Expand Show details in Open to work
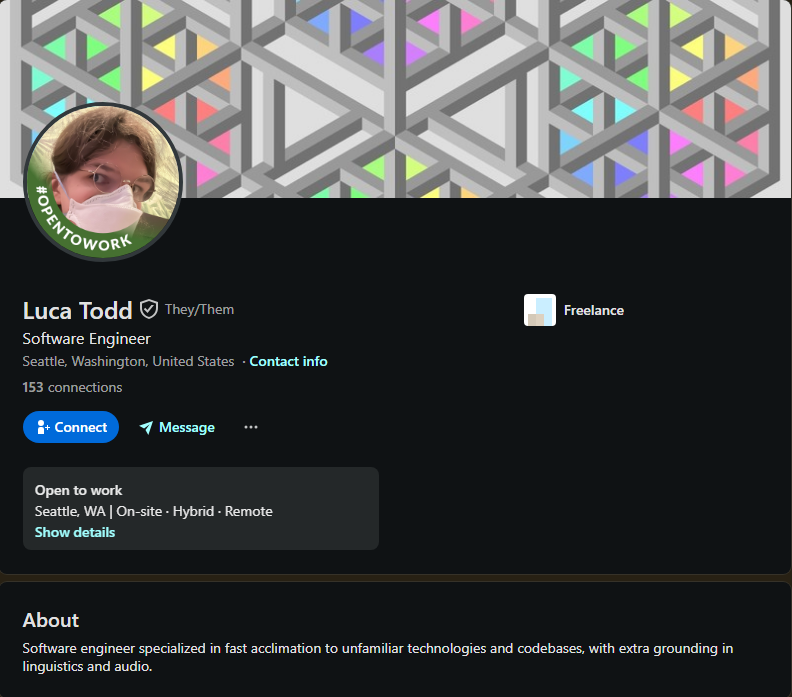 (75, 532)
